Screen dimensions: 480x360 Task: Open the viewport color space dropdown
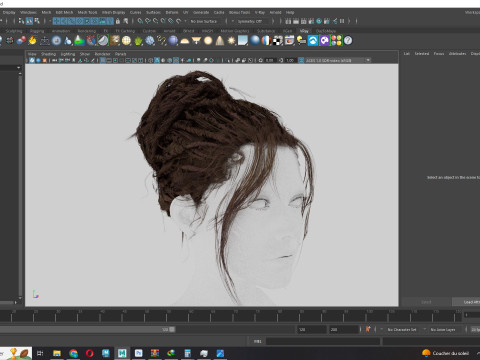click(338, 60)
